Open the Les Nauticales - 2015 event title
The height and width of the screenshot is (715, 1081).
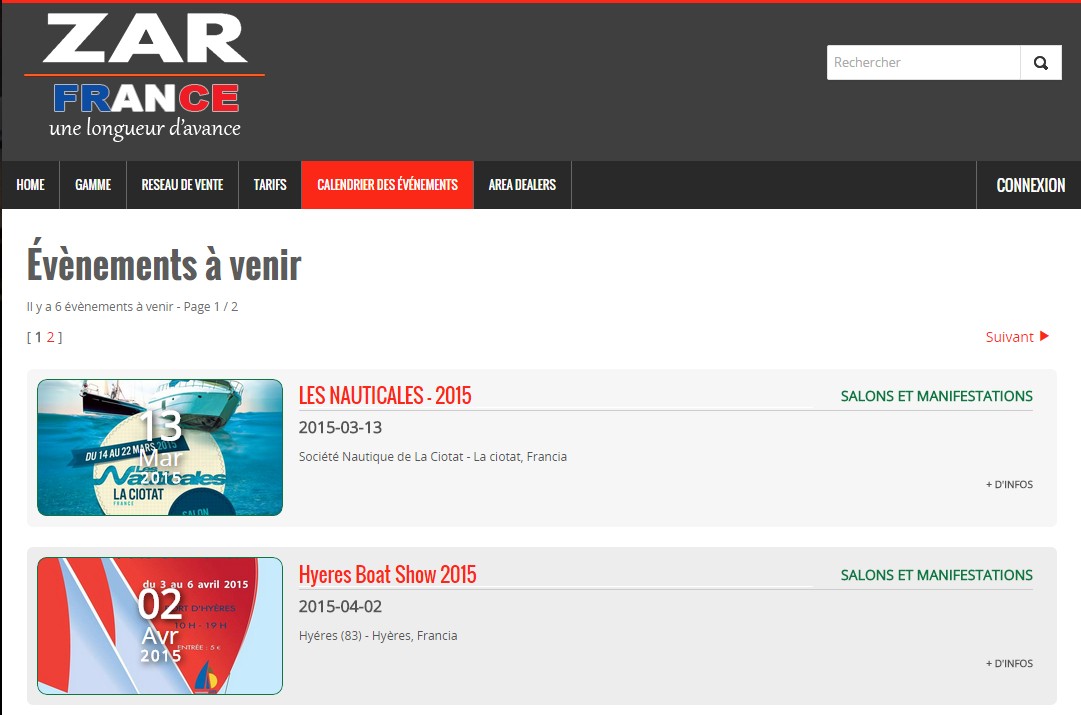[x=385, y=395]
